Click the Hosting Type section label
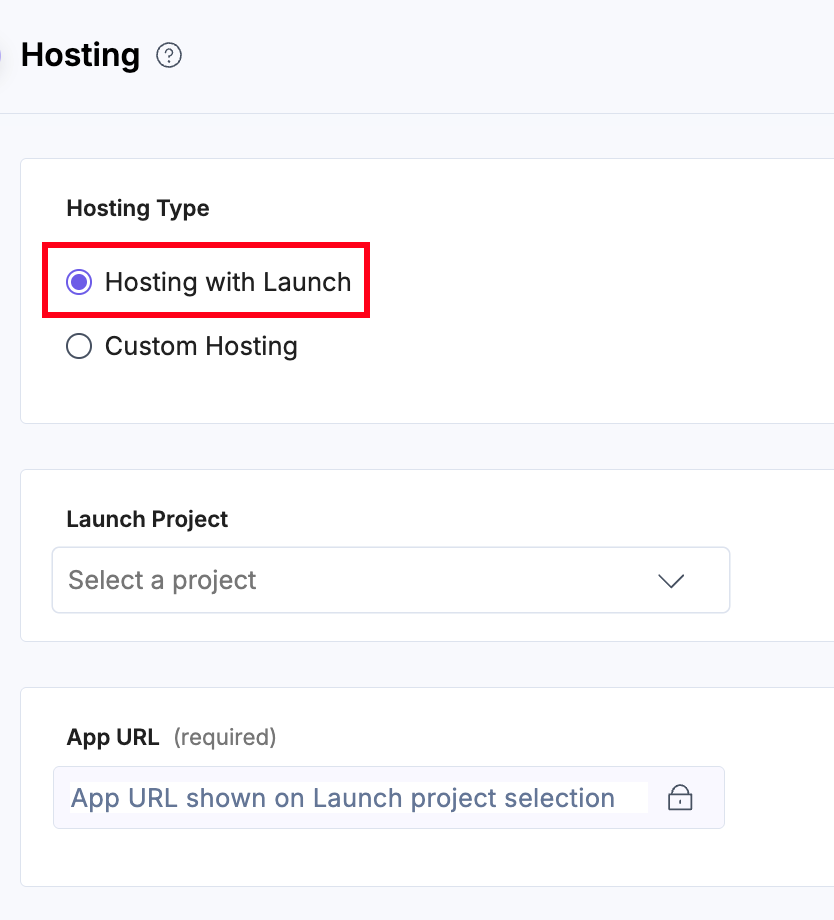Viewport: 834px width, 920px height. pyautogui.click(x=137, y=208)
